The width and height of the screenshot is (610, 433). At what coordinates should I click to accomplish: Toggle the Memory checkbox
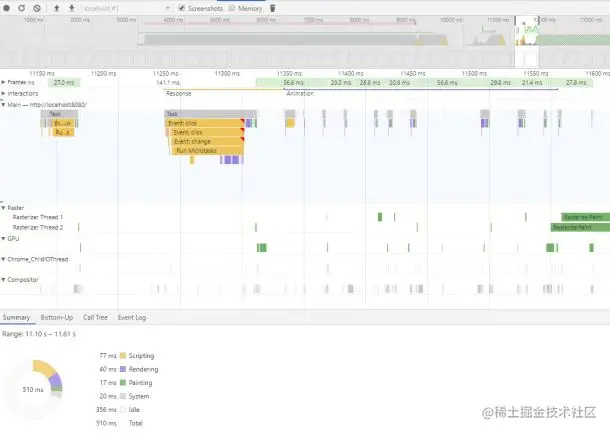click(x=232, y=8)
